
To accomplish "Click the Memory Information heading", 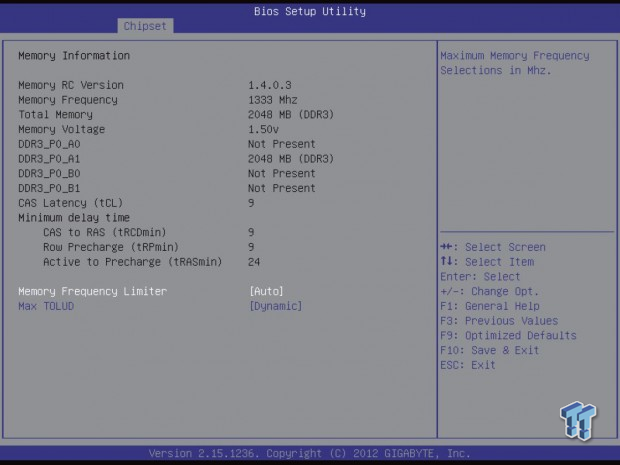I will [x=74, y=56].
